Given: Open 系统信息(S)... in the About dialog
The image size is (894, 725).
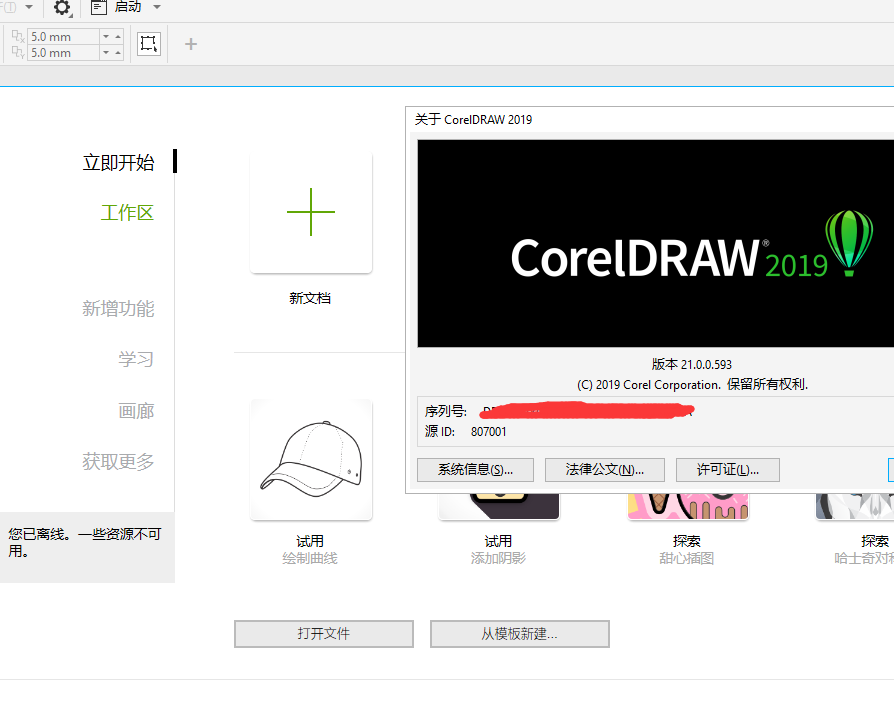Looking at the screenshot, I should pos(475,470).
